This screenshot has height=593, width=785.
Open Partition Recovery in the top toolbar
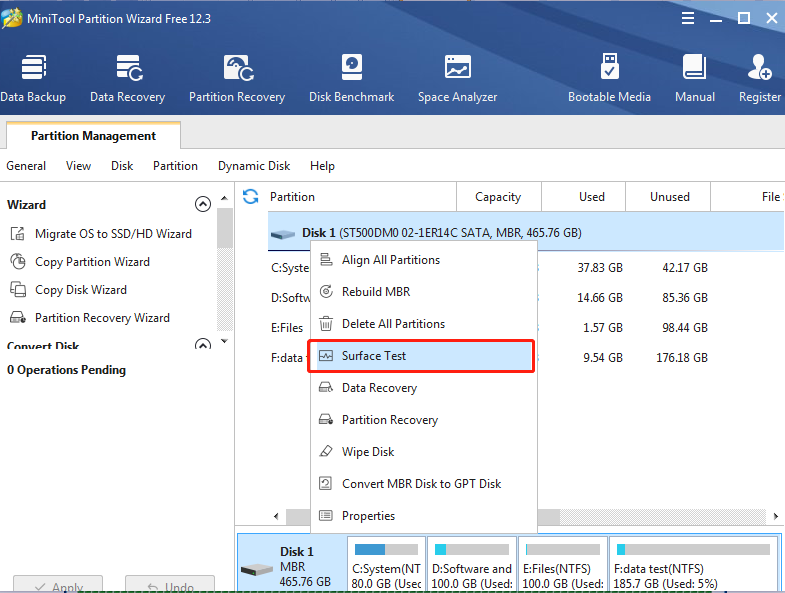point(237,78)
